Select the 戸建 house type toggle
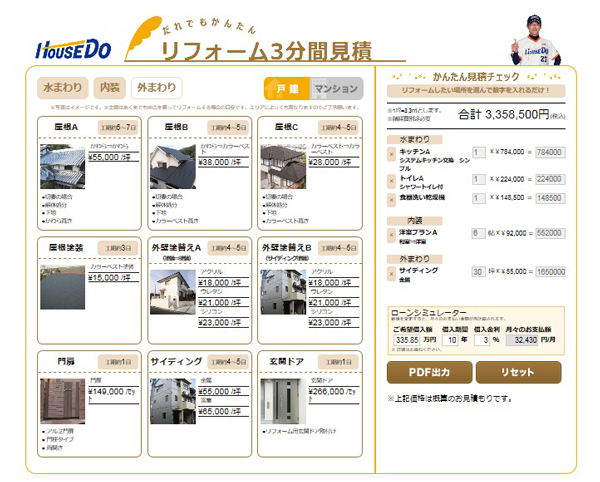The height and width of the screenshot is (482, 600). [x=286, y=88]
